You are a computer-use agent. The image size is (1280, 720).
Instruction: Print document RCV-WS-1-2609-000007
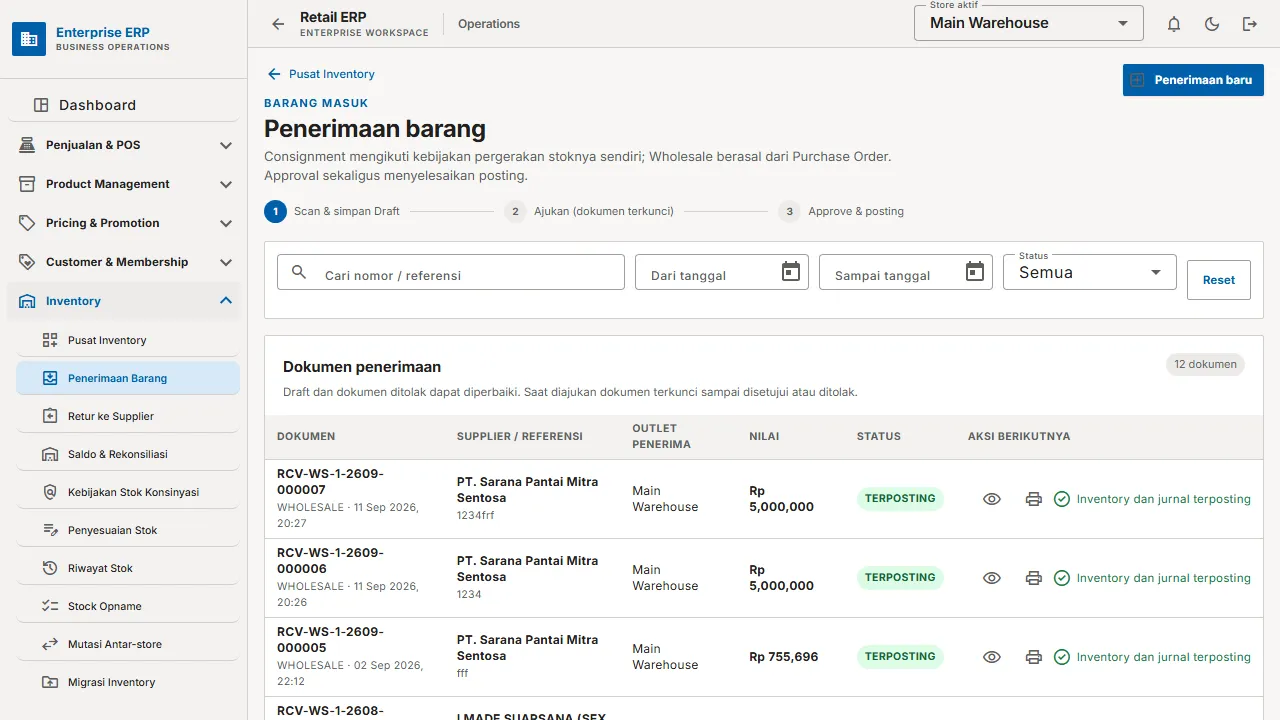[x=1034, y=499]
